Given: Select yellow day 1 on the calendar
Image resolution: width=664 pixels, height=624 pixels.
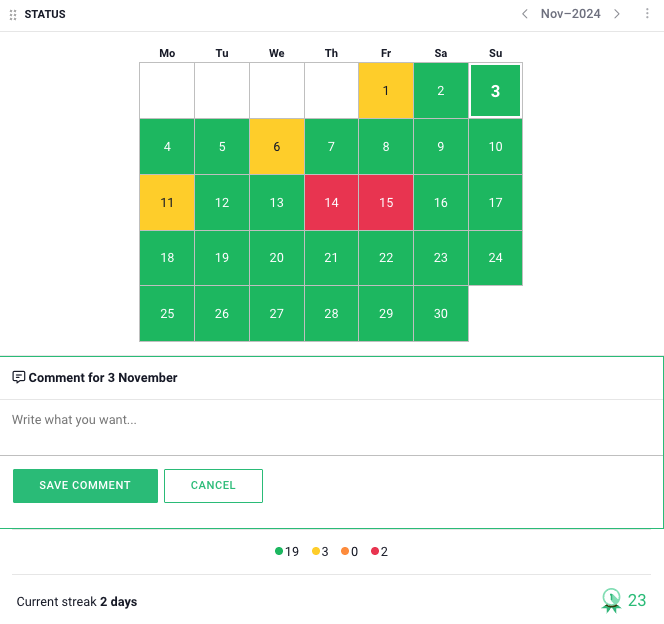Looking at the screenshot, I should coord(386,91).
